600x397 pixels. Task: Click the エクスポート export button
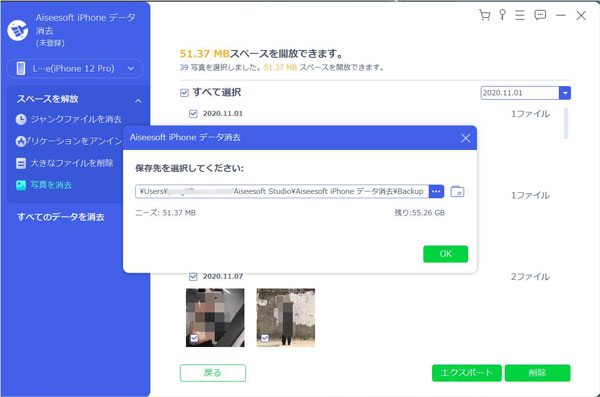[466, 373]
